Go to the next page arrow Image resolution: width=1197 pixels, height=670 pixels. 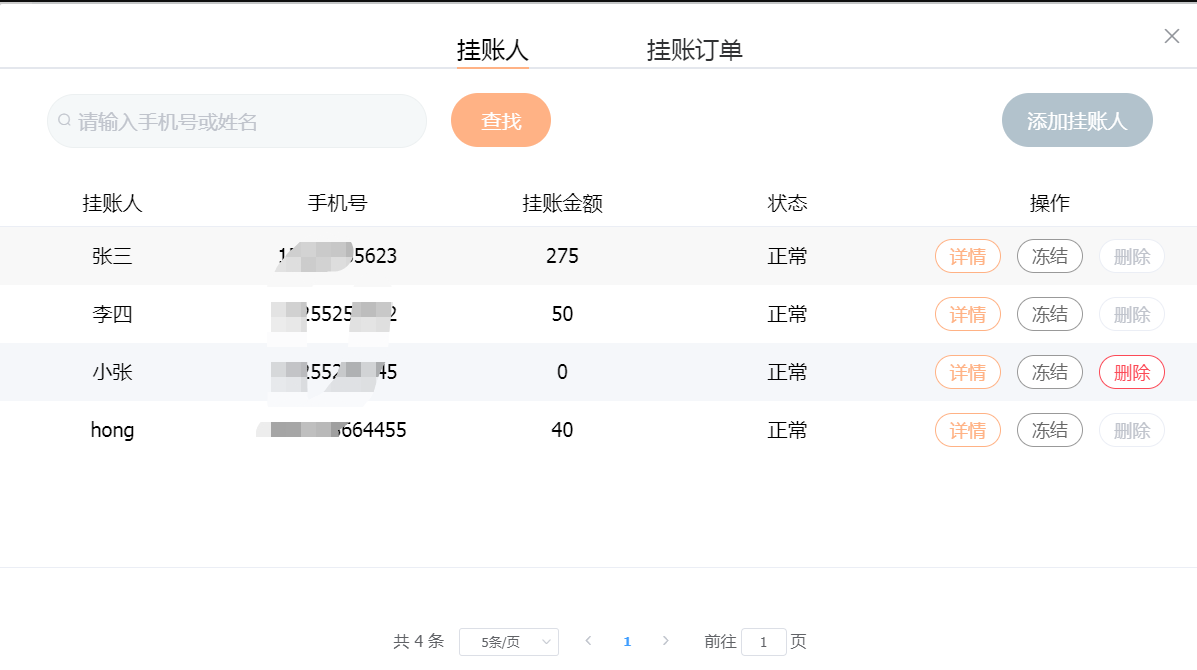(666, 641)
